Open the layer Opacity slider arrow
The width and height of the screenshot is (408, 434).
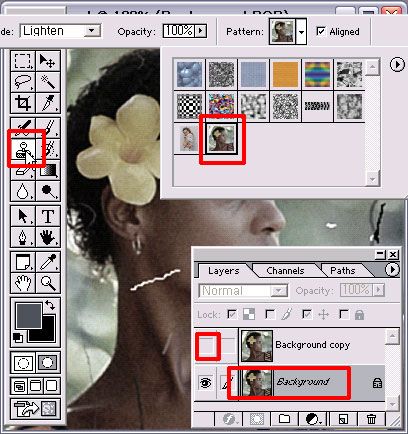click(378, 290)
